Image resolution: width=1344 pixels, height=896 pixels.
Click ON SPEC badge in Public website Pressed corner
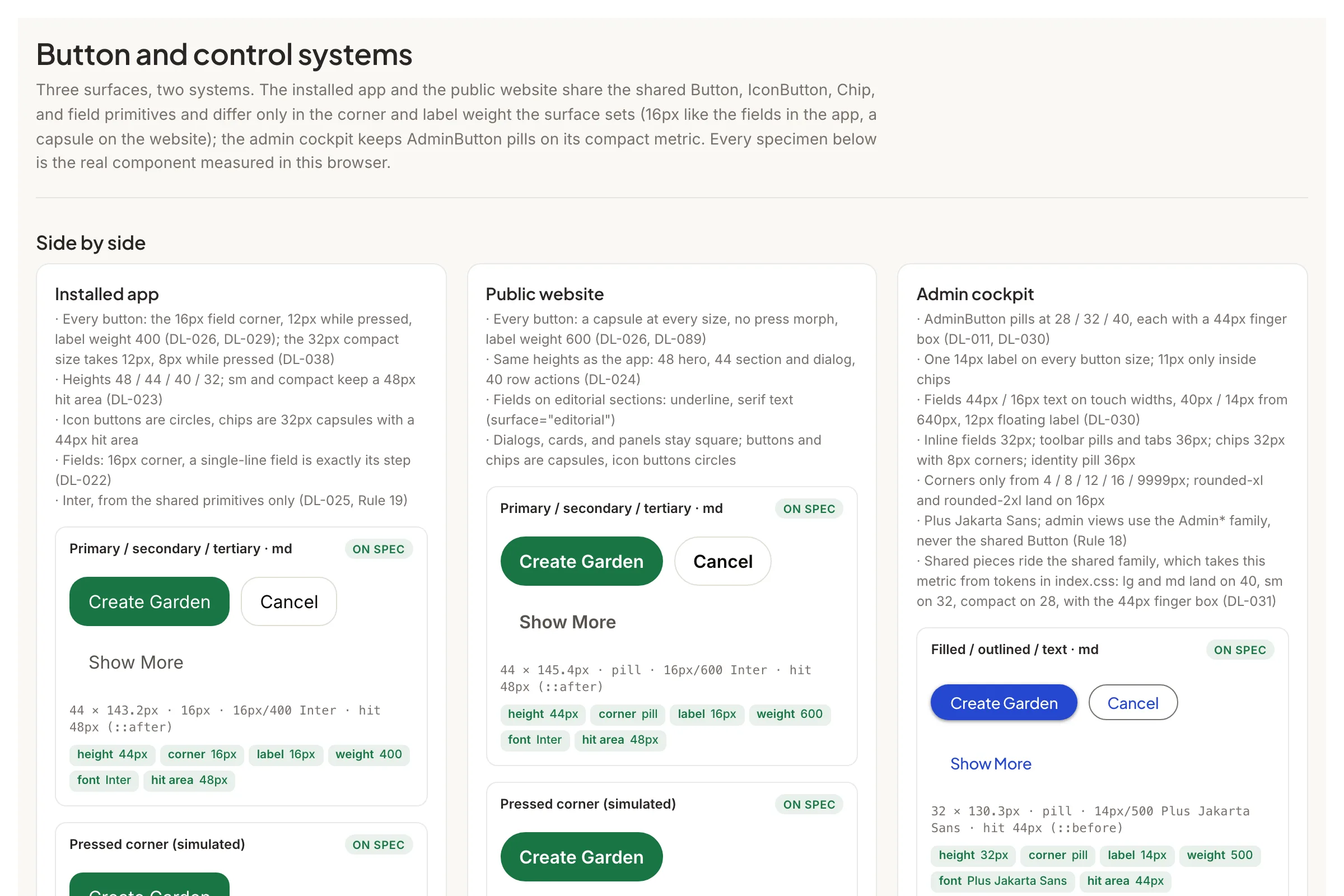(809, 805)
